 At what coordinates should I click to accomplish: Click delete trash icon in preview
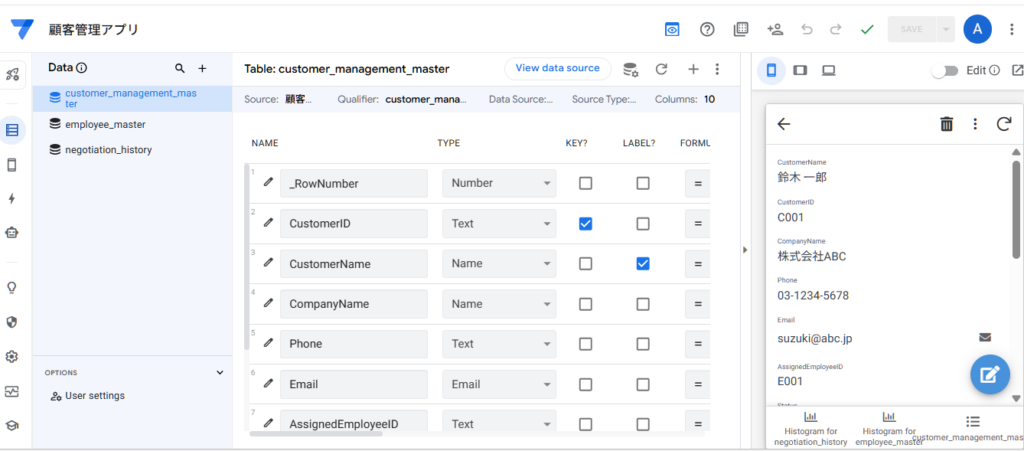(x=946, y=124)
